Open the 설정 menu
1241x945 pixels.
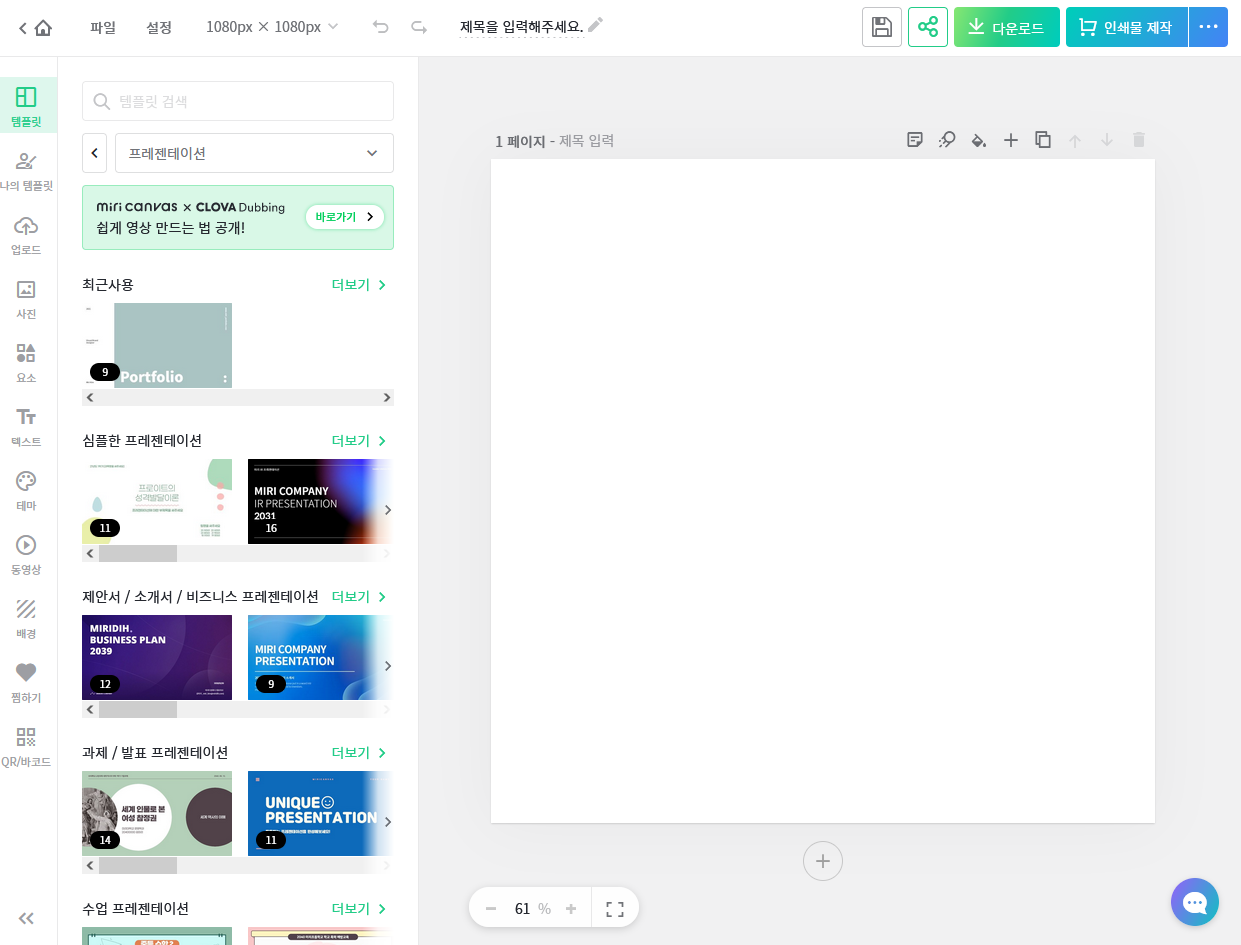158,27
